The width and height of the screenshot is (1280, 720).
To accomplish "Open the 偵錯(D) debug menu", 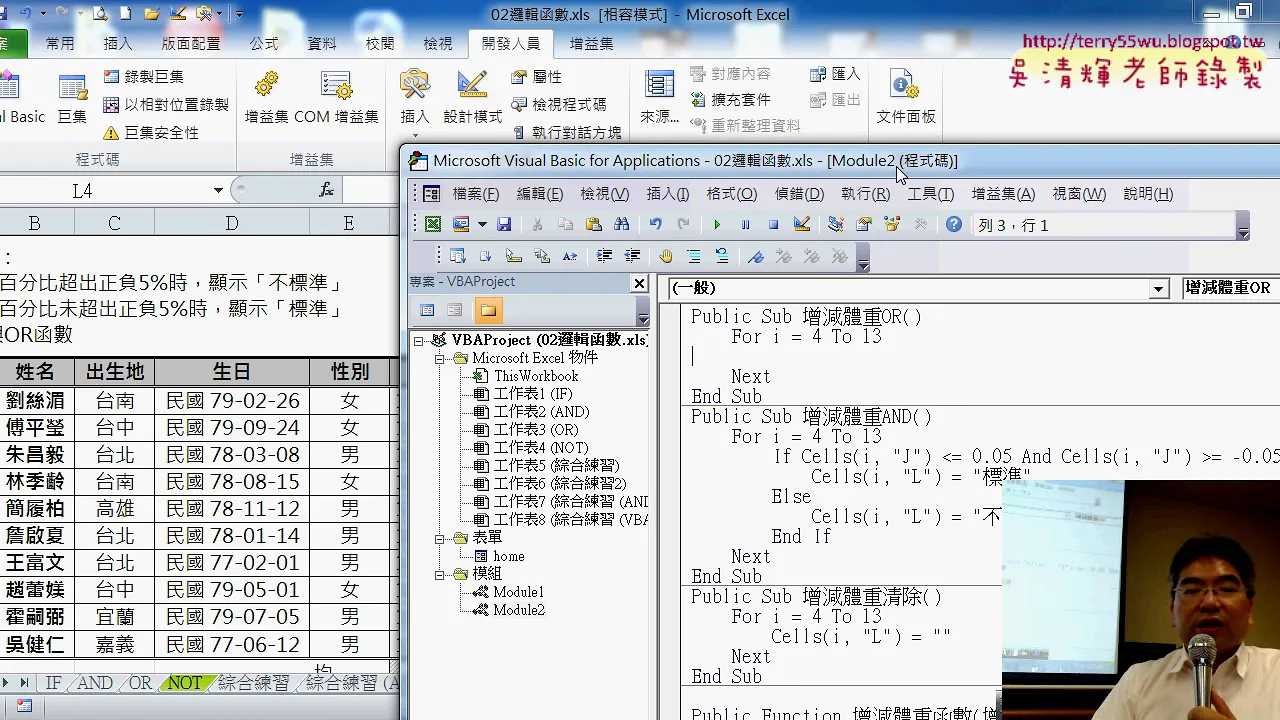I will [x=799, y=194].
